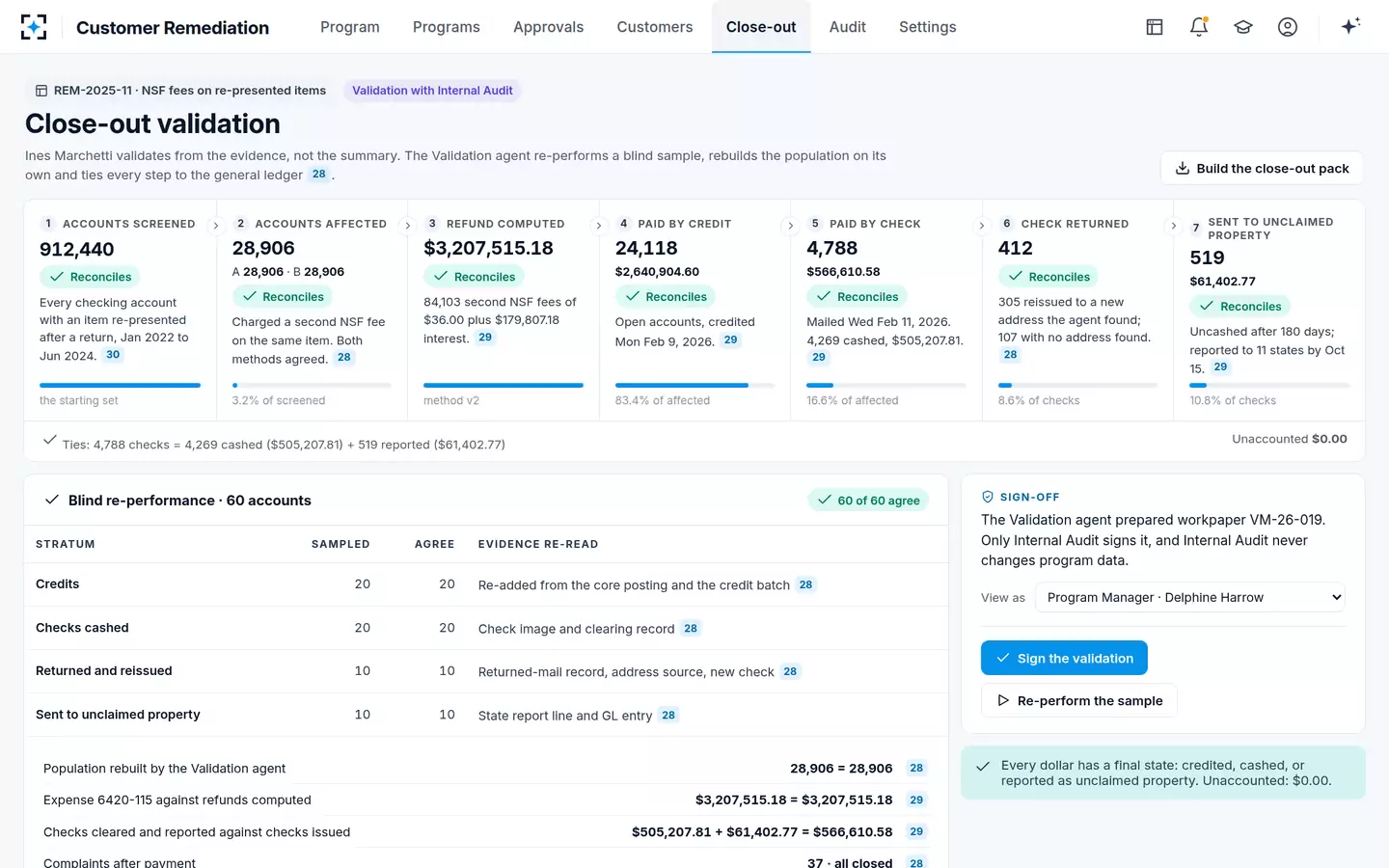Click the Unaccounted $0.00 total
Viewport: 1389px width, 868px height.
pyautogui.click(x=1290, y=439)
